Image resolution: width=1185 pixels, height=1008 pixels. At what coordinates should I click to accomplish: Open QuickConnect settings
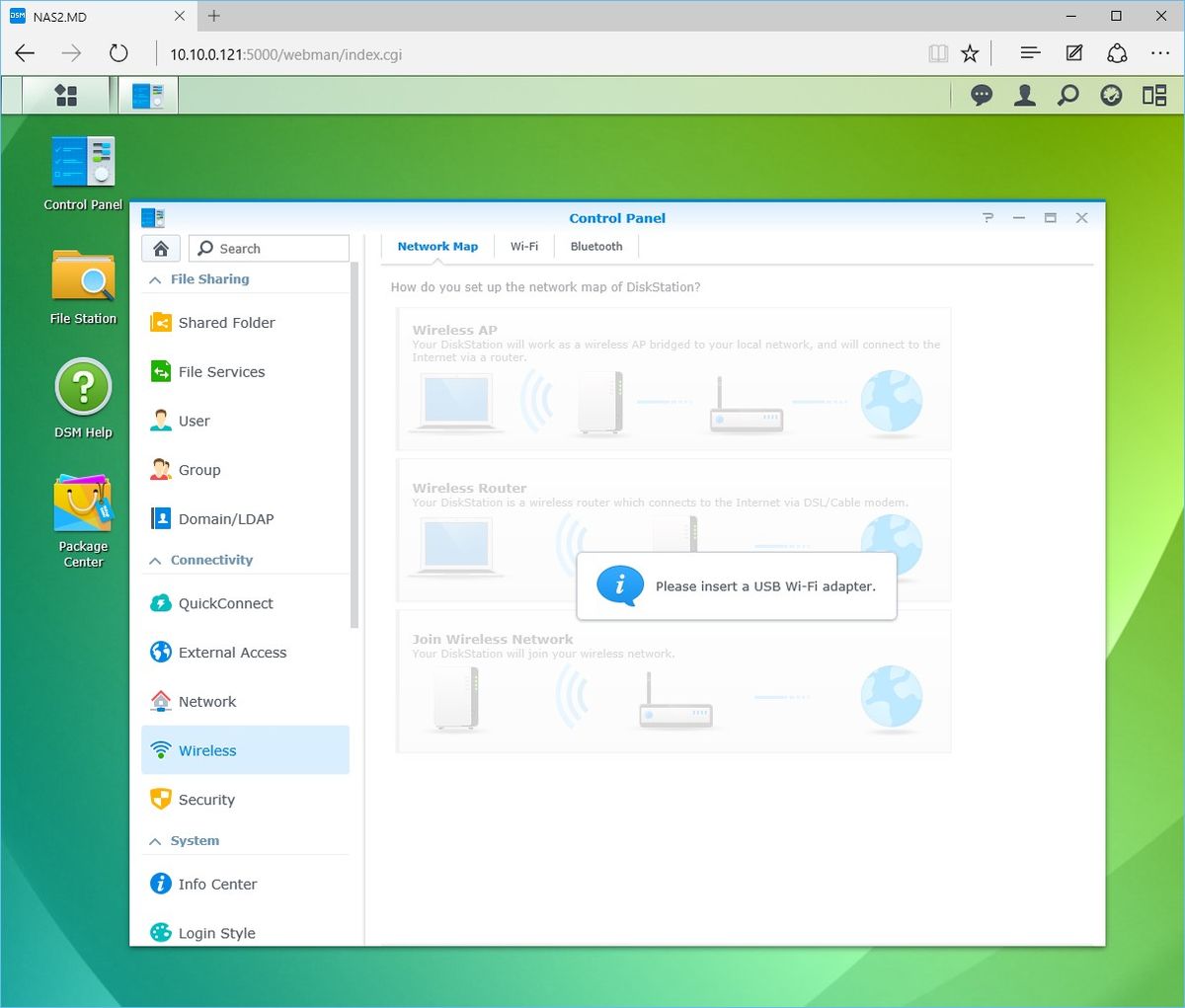(246, 603)
